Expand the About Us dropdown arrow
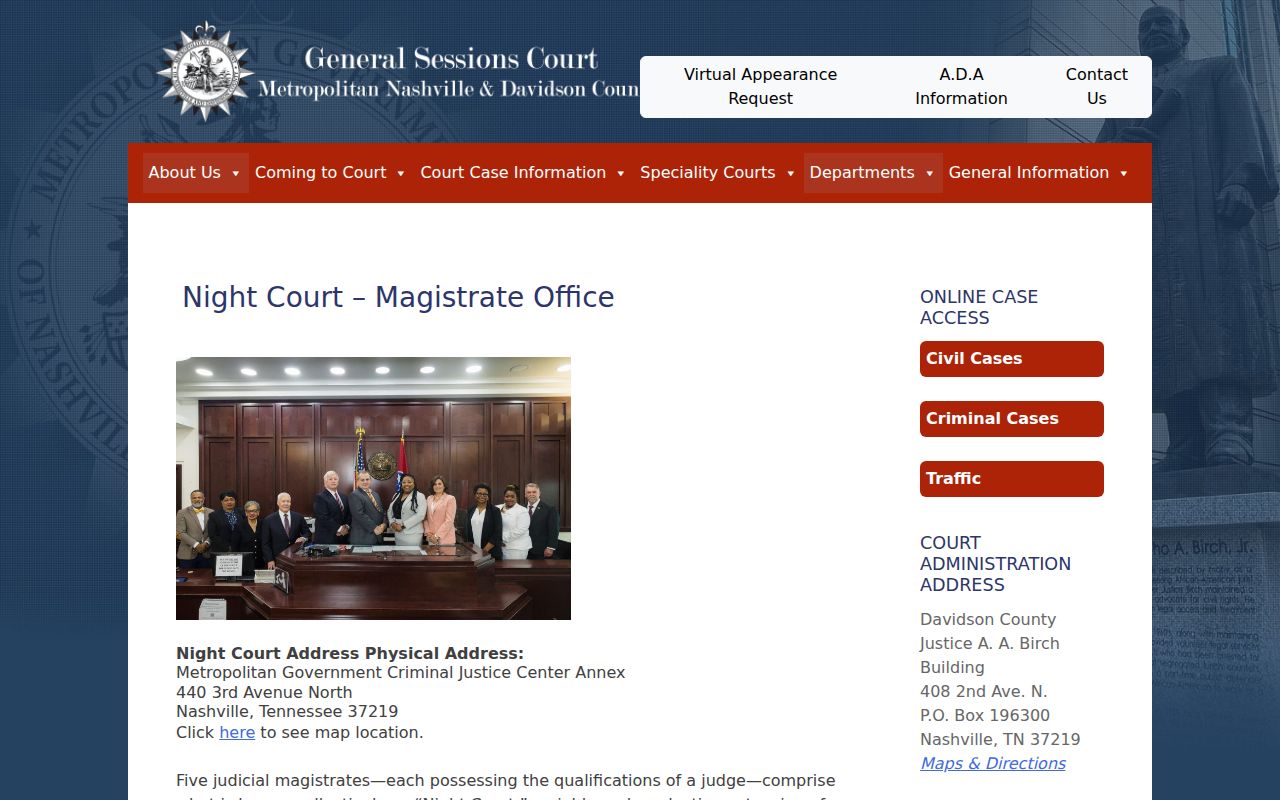Image resolution: width=1280 pixels, height=800 pixels. click(236, 174)
